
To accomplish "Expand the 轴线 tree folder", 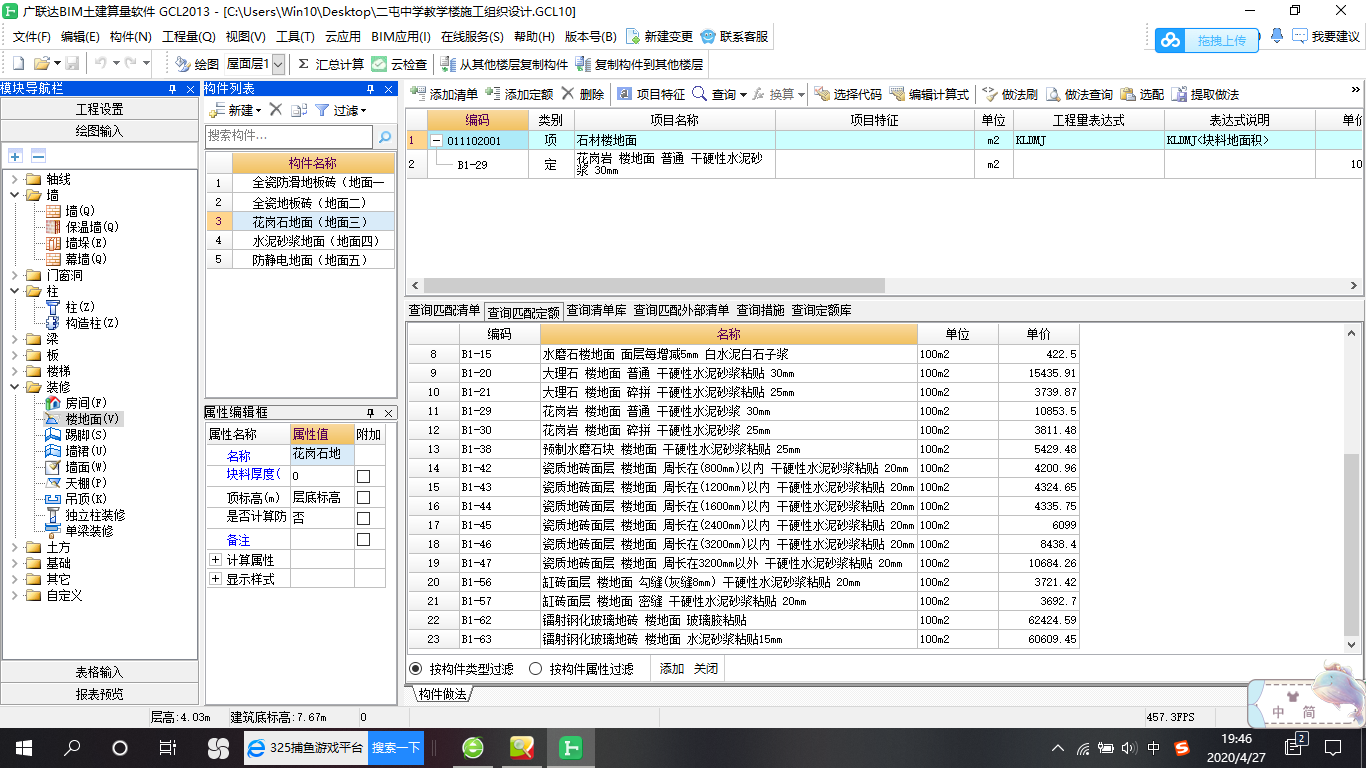I will pyautogui.click(x=15, y=179).
